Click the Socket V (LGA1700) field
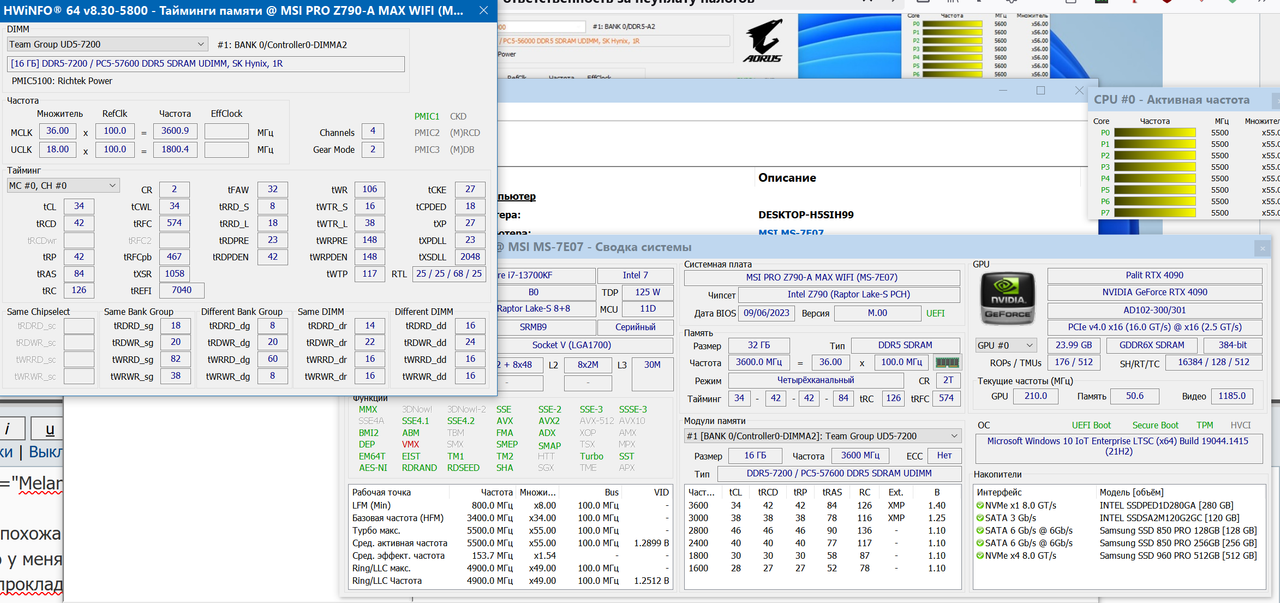Viewport: 1280px width, 603px height. [583, 345]
